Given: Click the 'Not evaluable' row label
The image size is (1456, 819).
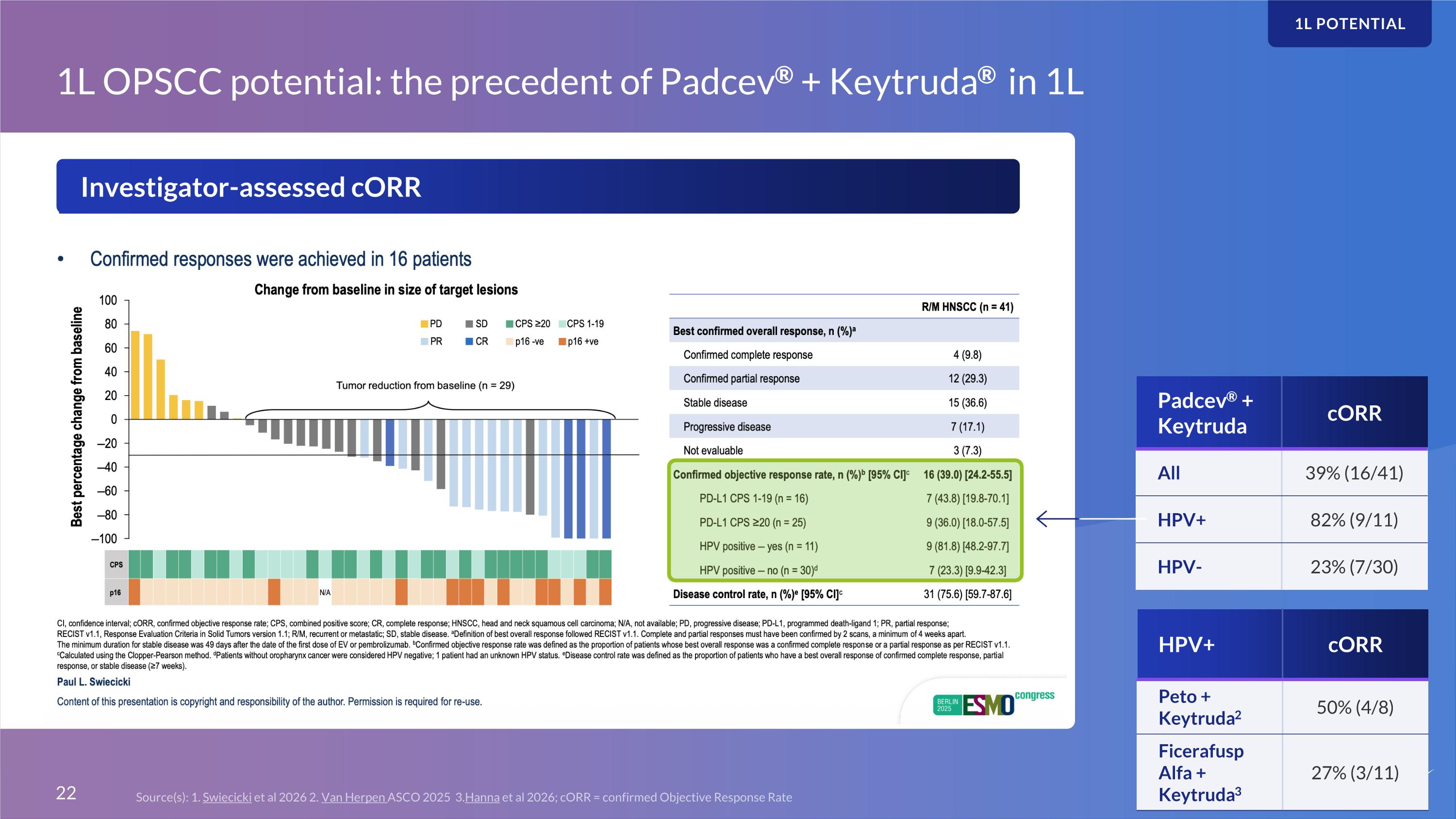Looking at the screenshot, I should coord(713,451).
